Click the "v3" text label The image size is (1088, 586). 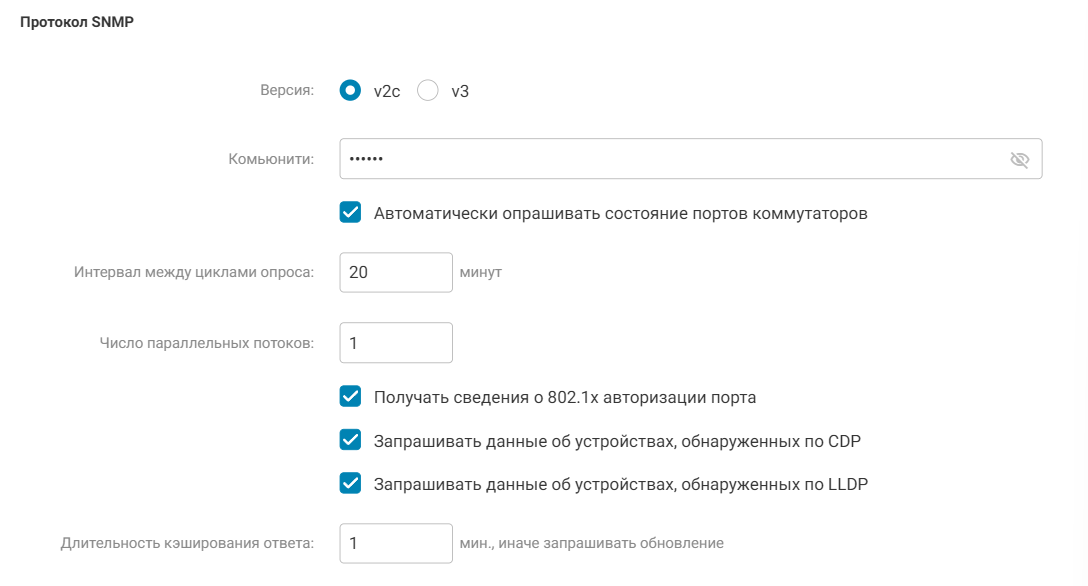tap(460, 91)
